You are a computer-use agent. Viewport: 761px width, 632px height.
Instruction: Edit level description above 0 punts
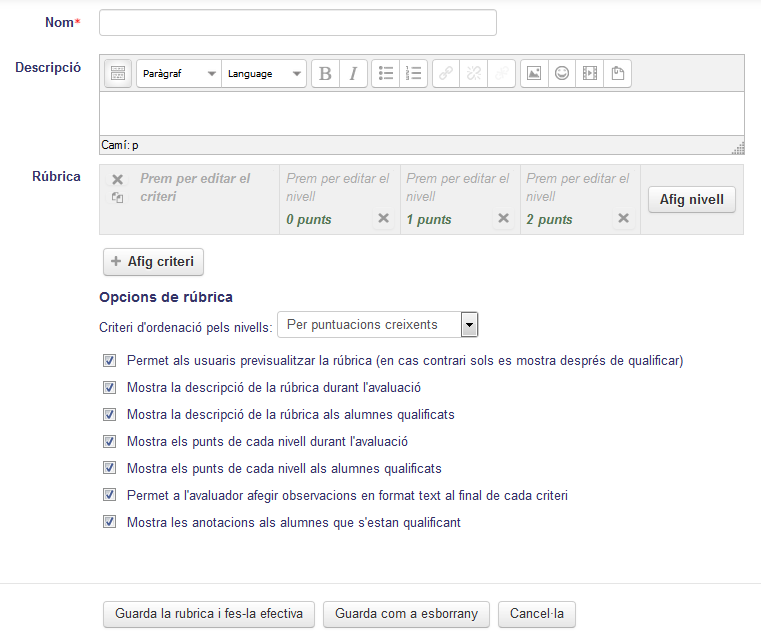click(x=338, y=187)
